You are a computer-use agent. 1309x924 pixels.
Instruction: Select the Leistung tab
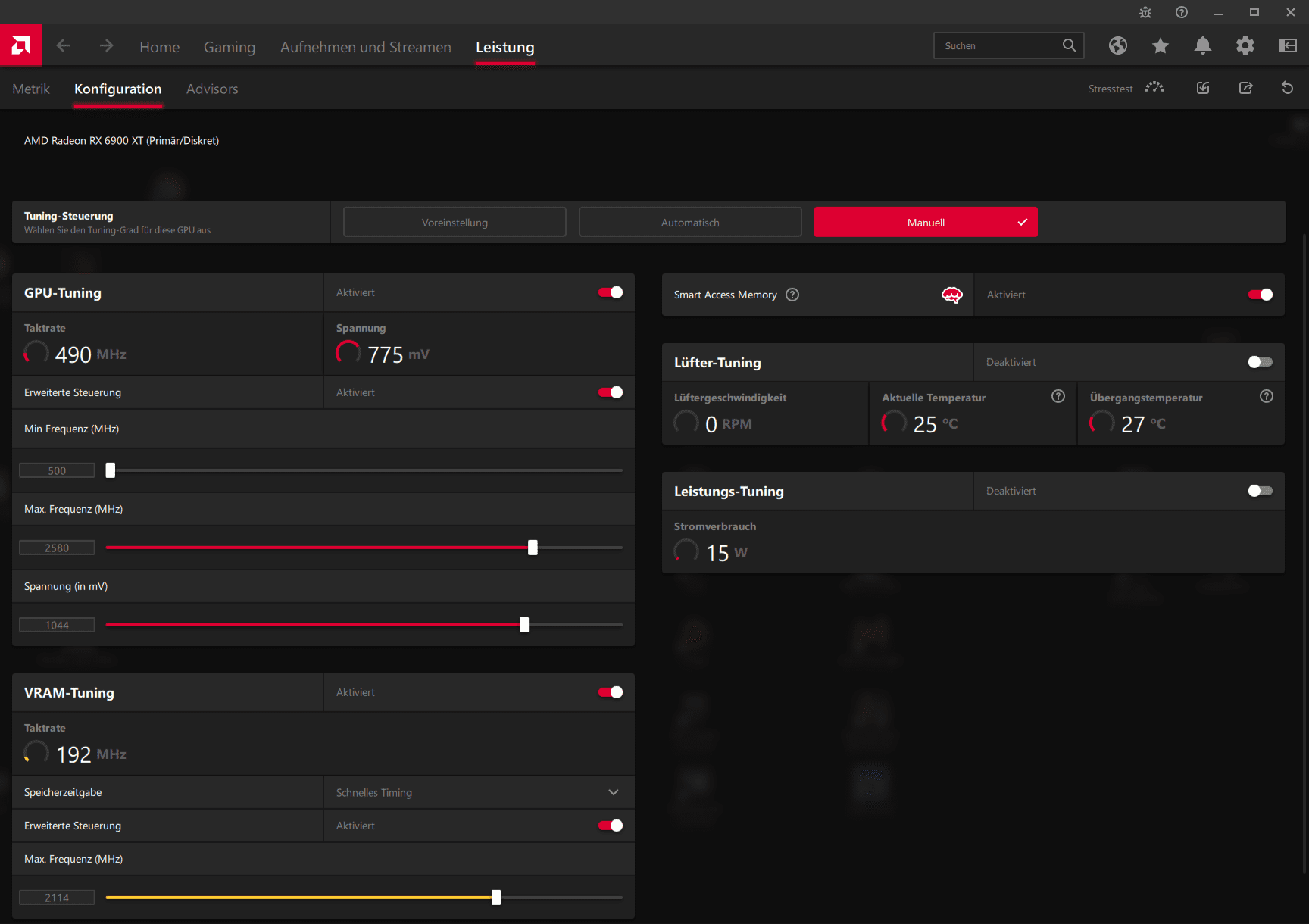pos(505,47)
